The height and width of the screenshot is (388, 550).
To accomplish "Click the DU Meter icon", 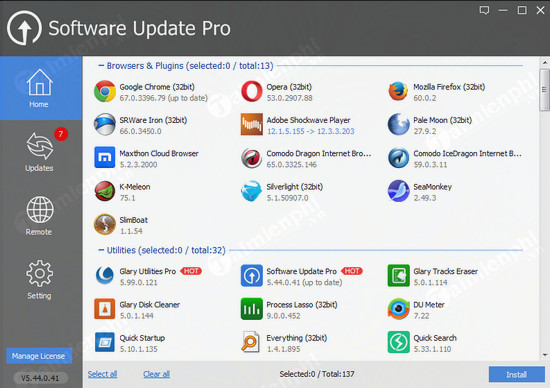I will [x=398, y=309].
